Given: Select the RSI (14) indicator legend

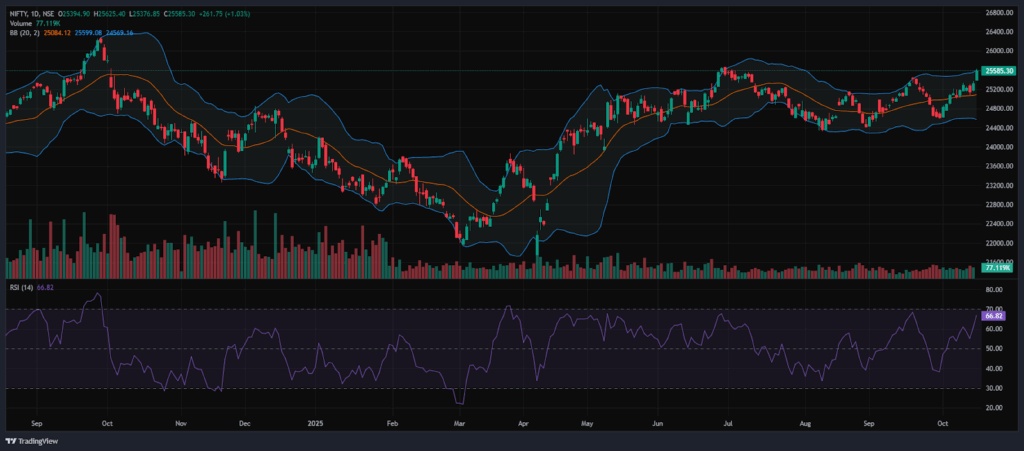Looking at the screenshot, I should click(x=19, y=288).
